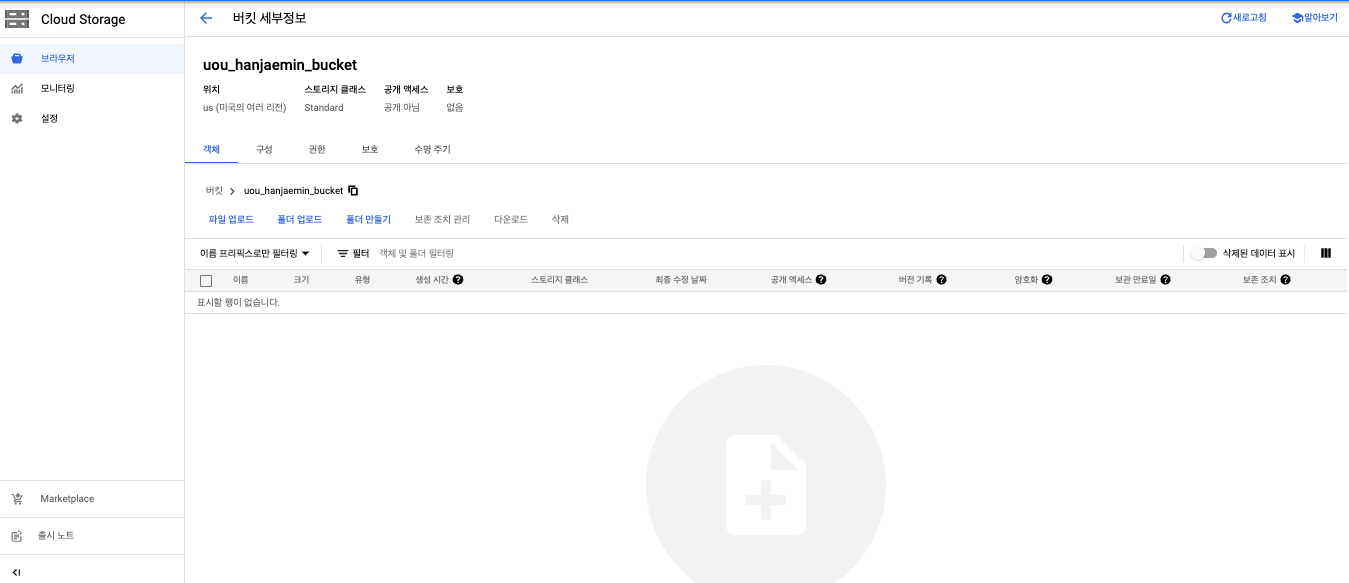Click help icon next to 생성 시간
Viewport: 1349px width, 583px height.
458,280
